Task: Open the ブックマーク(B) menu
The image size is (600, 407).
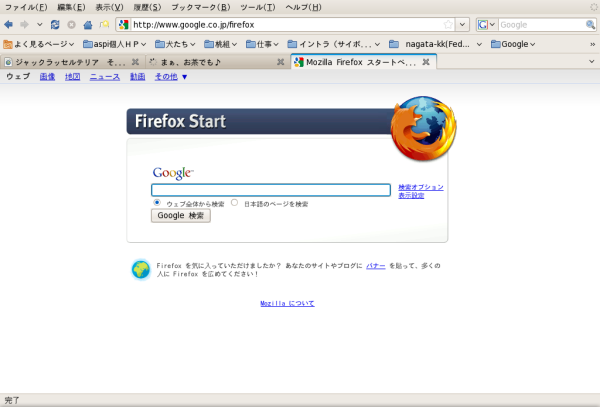Action: [x=201, y=7]
